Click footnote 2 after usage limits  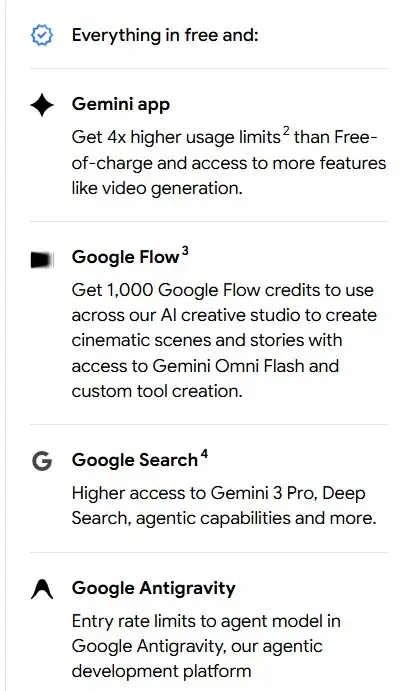[286, 131]
